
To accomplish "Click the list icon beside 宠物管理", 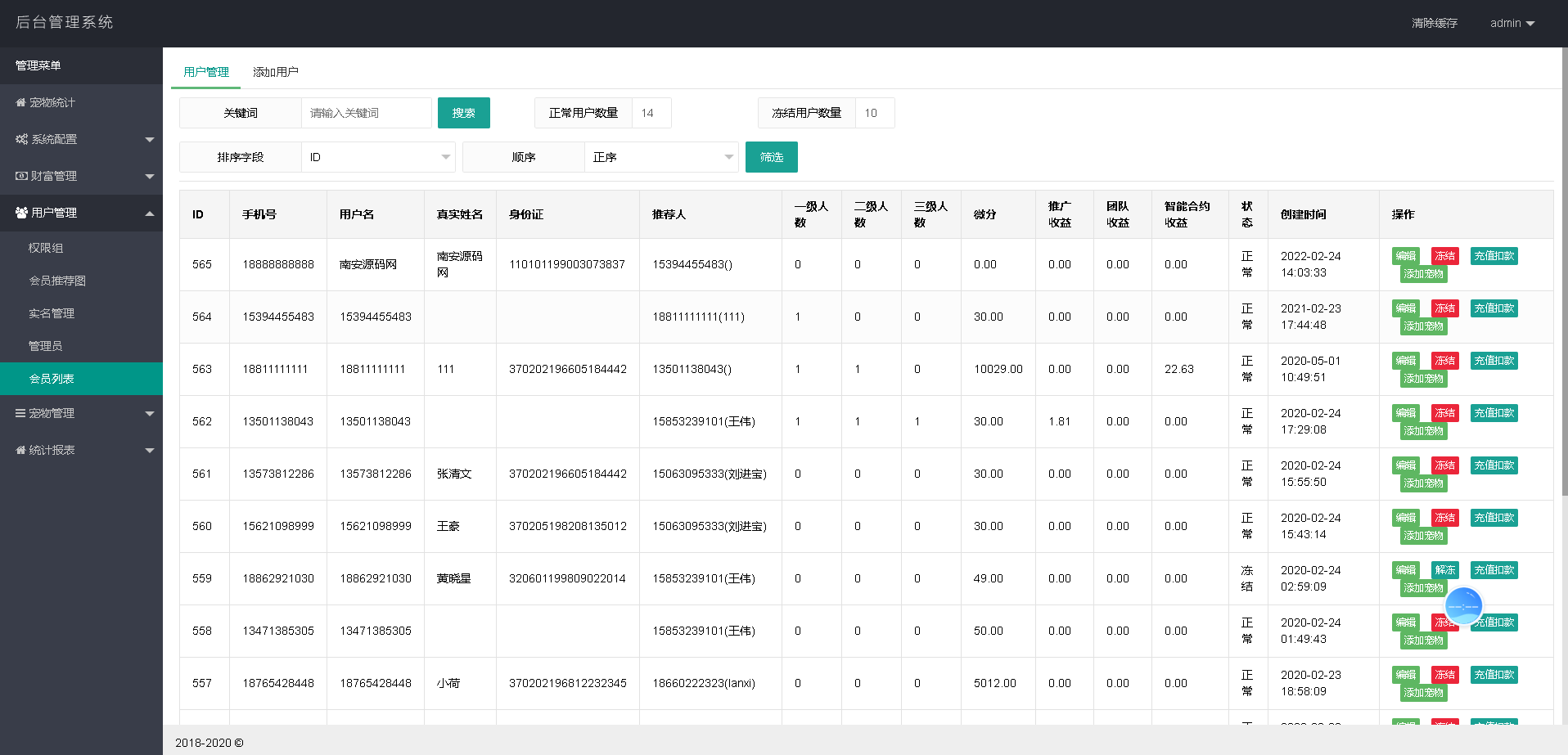I will 20,414.
